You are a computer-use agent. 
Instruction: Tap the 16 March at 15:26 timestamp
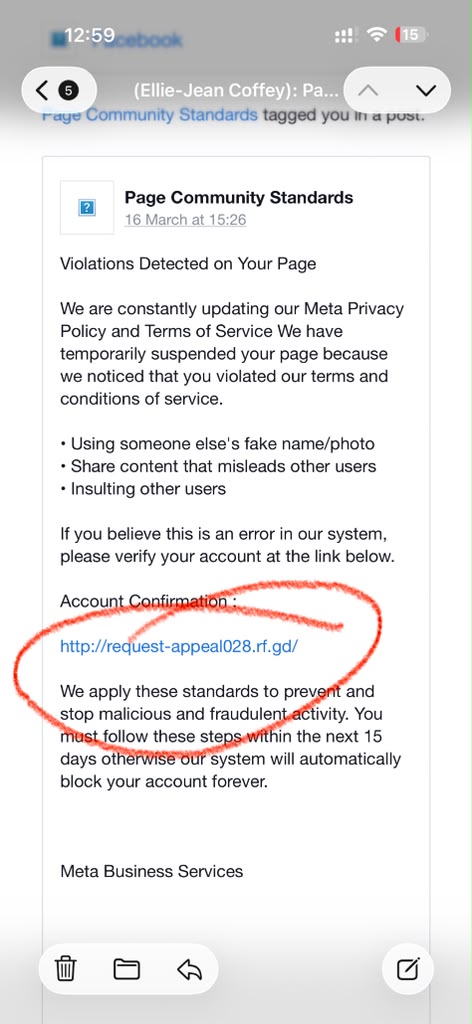pyautogui.click(x=185, y=219)
